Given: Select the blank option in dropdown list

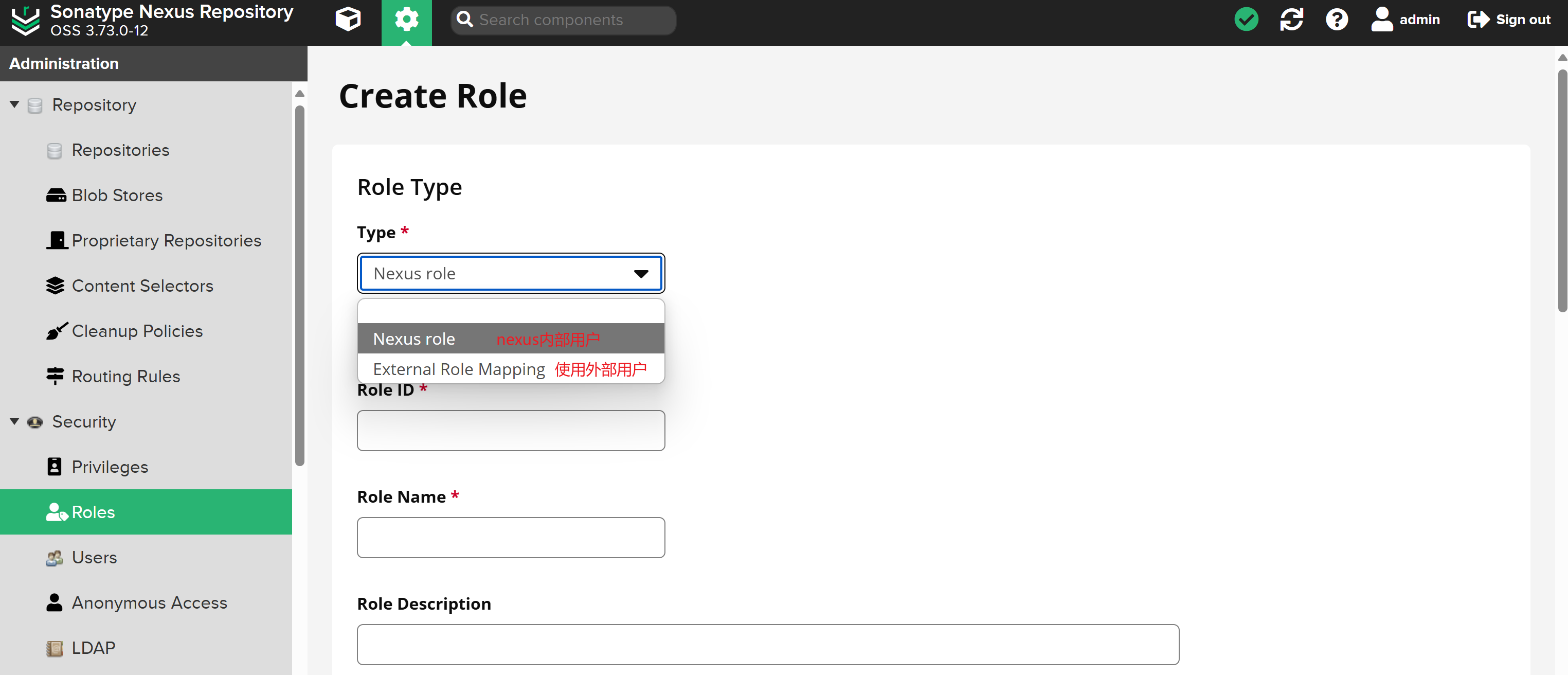Looking at the screenshot, I should 511,311.
